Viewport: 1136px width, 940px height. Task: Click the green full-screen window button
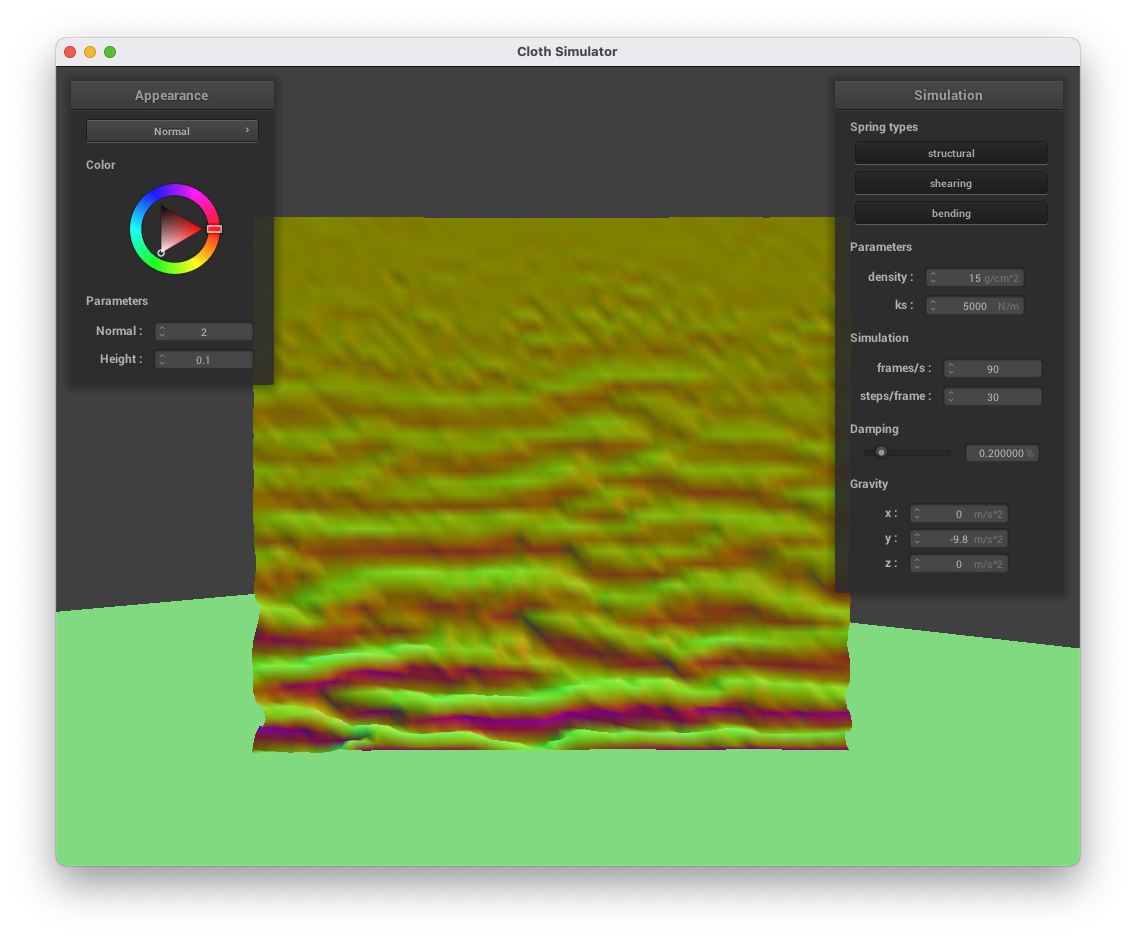pos(110,52)
